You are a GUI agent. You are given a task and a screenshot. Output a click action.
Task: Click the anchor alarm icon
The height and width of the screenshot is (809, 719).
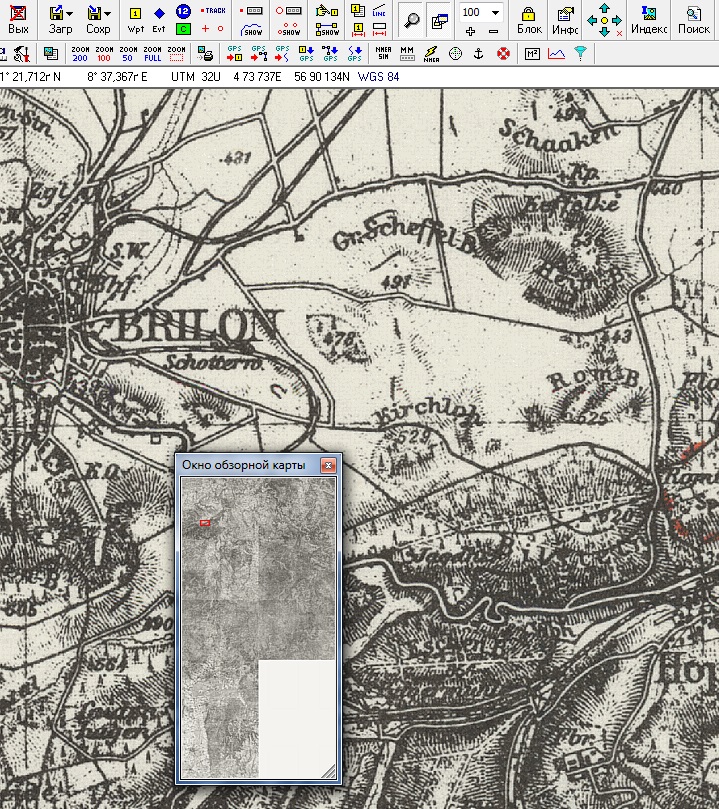pyautogui.click(x=479, y=53)
